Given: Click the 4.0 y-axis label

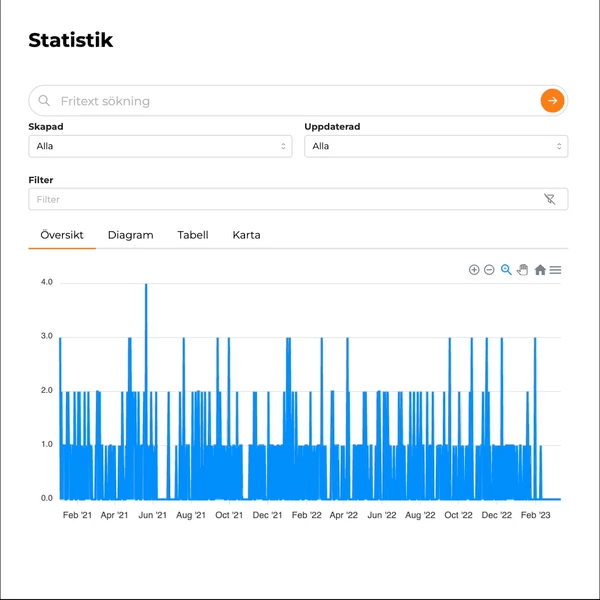Looking at the screenshot, I should click(47, 282).
